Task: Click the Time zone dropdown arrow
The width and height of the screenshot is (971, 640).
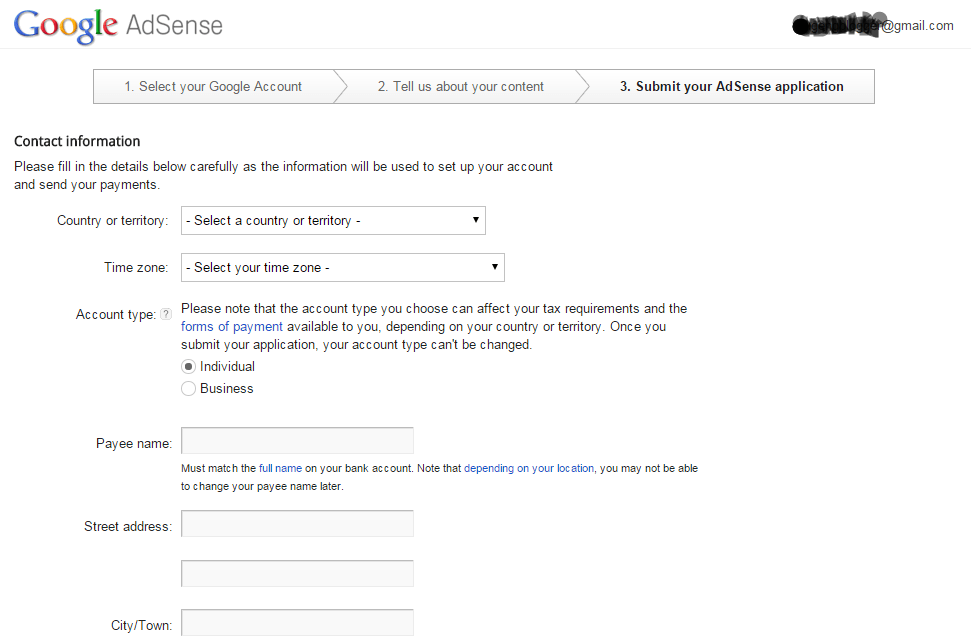Action: [x=495, y=267]
